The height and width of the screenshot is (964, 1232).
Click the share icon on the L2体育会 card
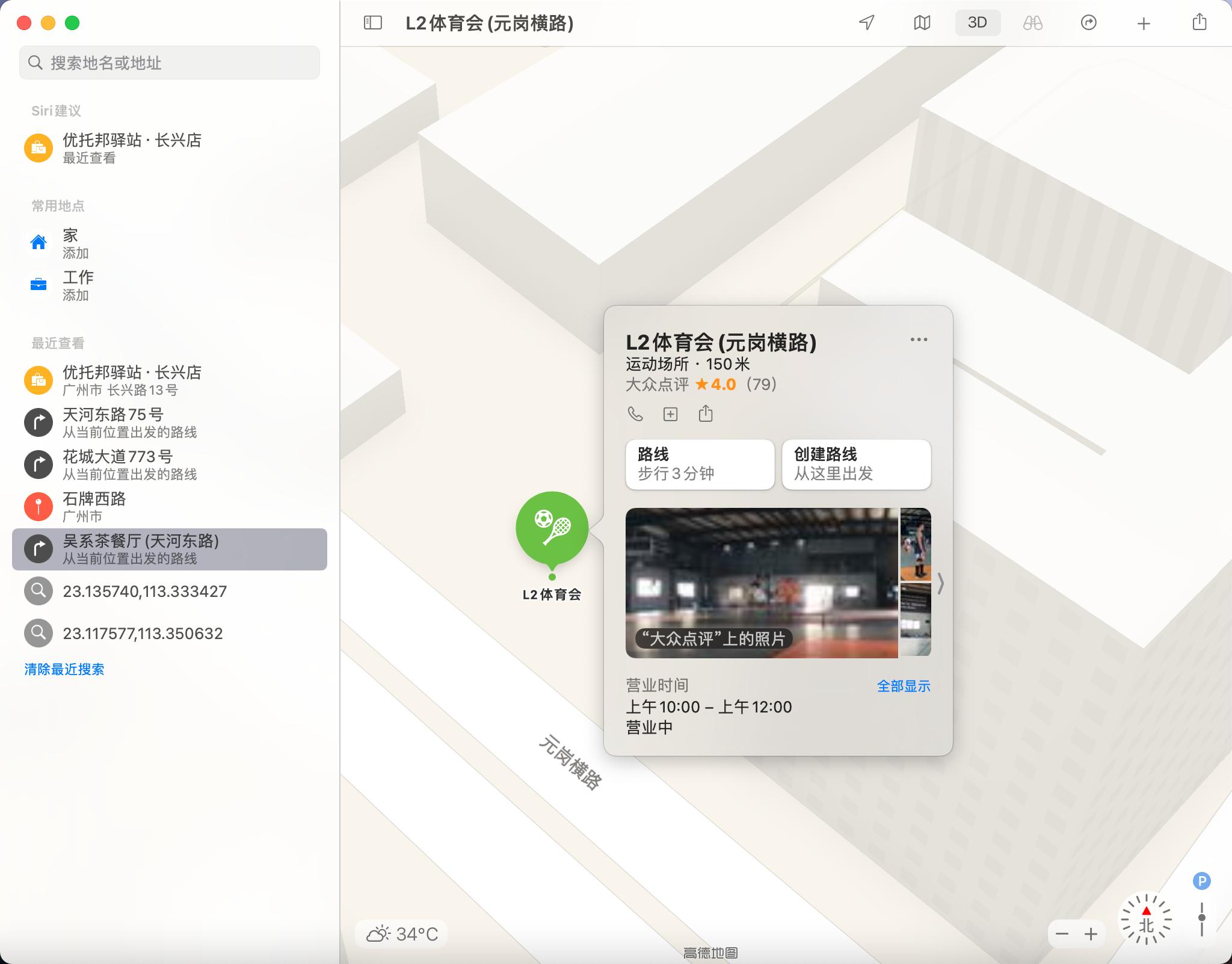click(706, 413)
